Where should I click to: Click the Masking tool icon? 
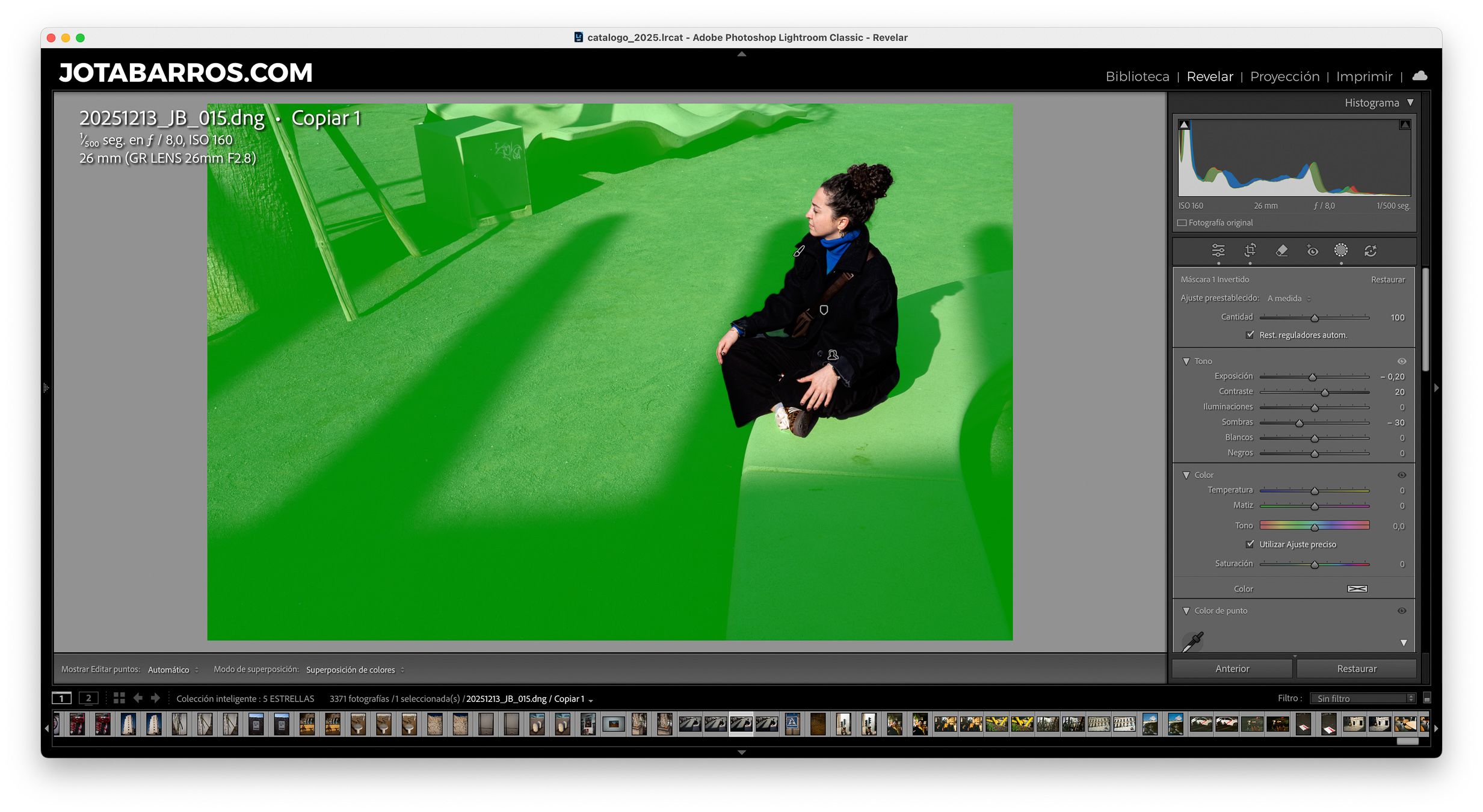click(1340, 250)
